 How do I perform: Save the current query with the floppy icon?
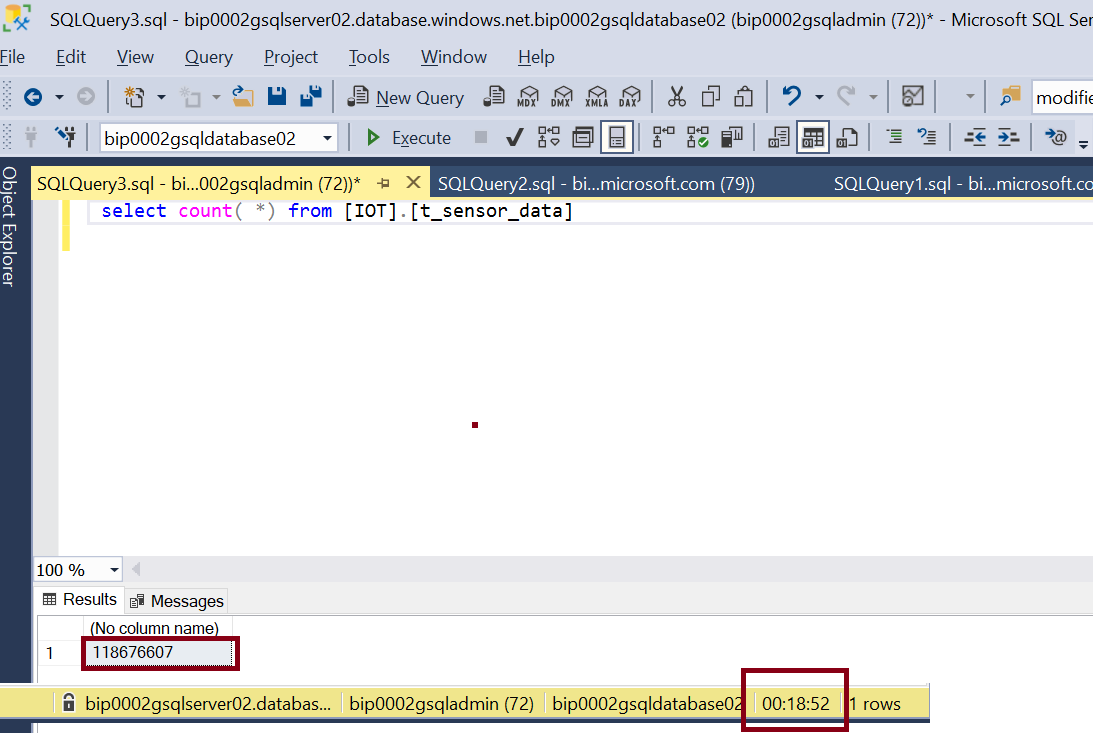pos(277,97)
